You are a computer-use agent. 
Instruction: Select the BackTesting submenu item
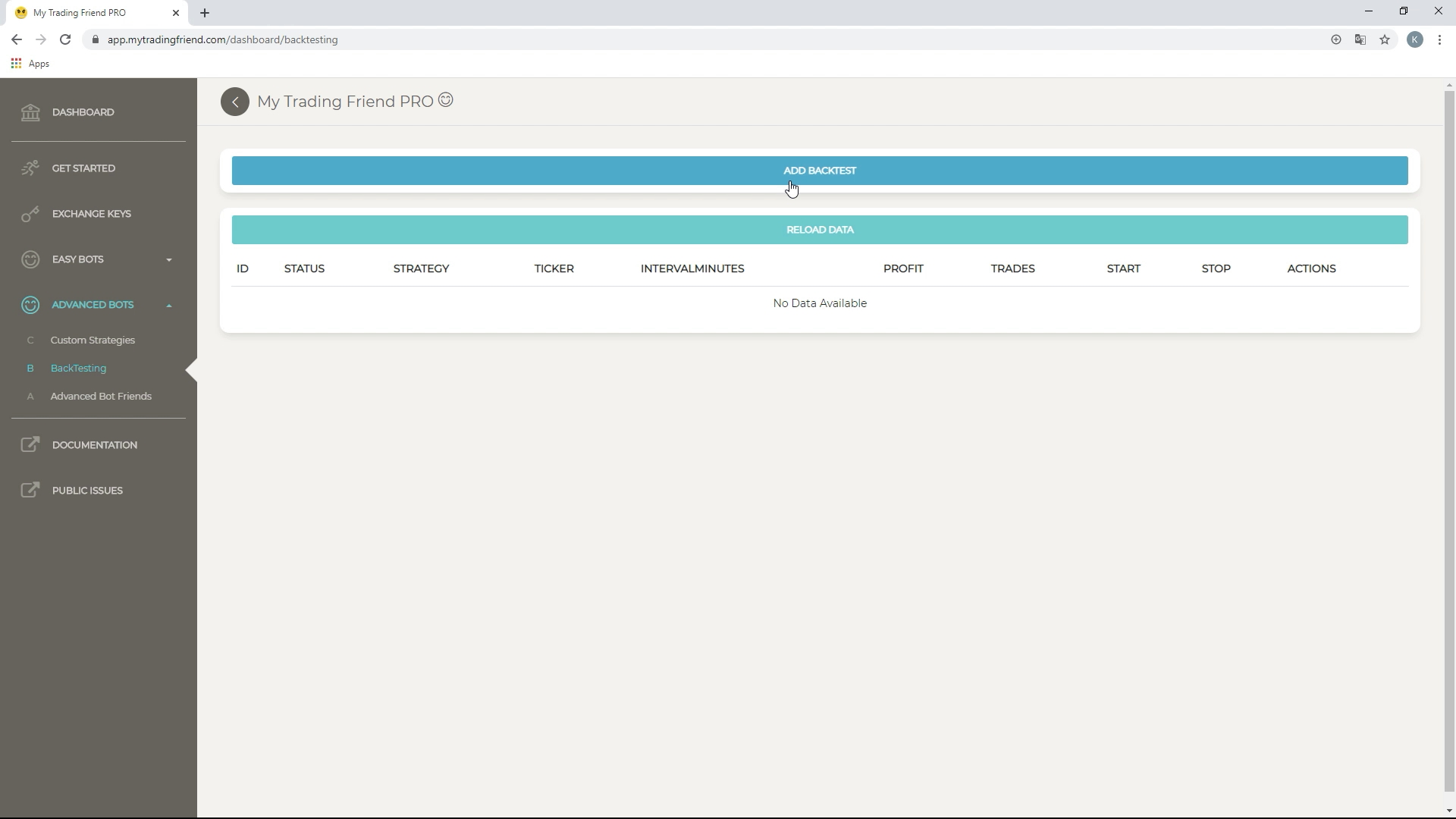(x=78, y=369)
